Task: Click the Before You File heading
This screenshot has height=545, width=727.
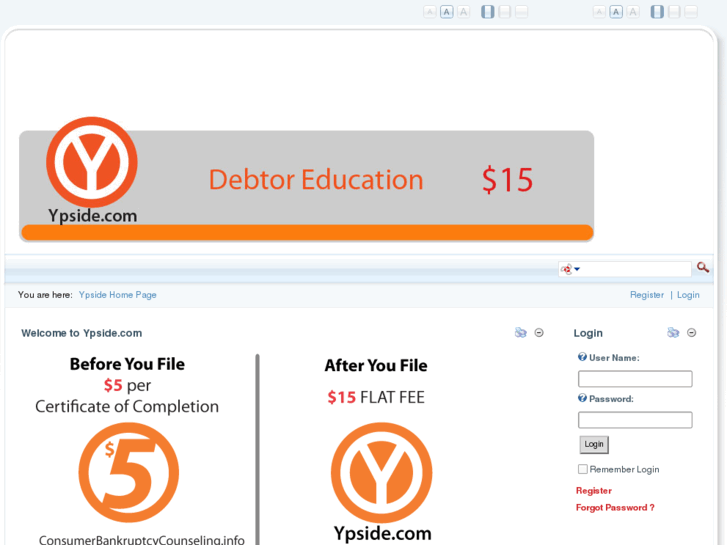Action: click(x=127, y=365)
